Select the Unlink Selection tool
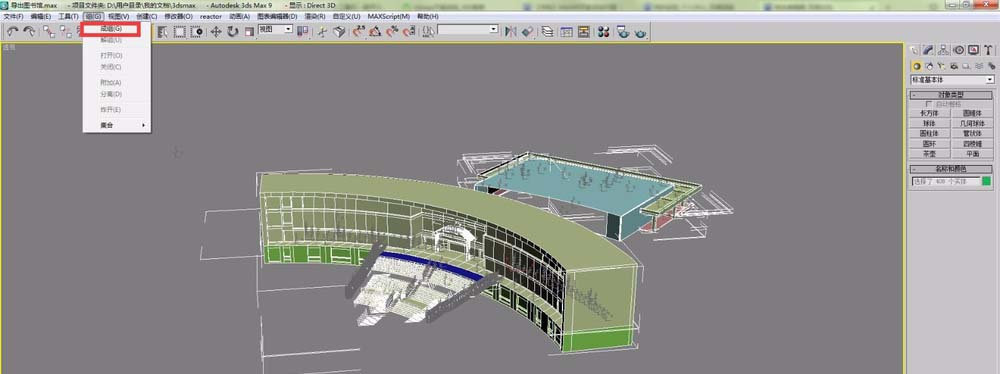The height and width of the screenshot is (374, 1000). pos(66,31)
